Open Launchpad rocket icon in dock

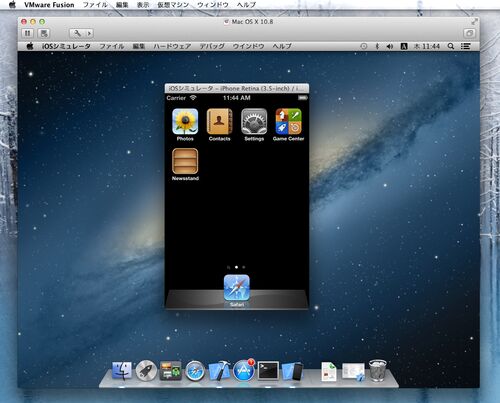click(x=146, y=371)
